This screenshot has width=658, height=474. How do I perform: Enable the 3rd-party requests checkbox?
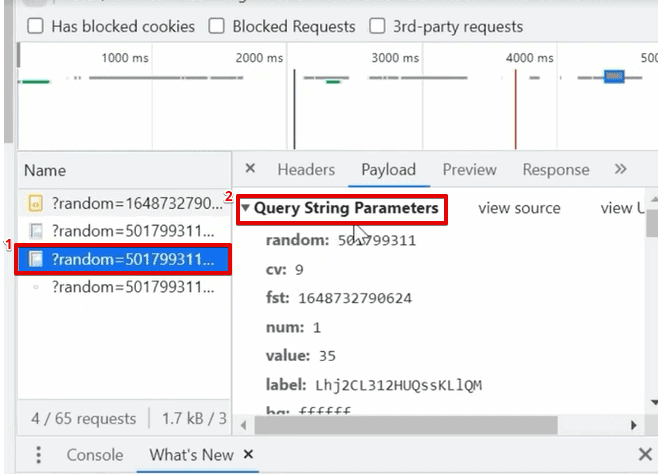377,26
